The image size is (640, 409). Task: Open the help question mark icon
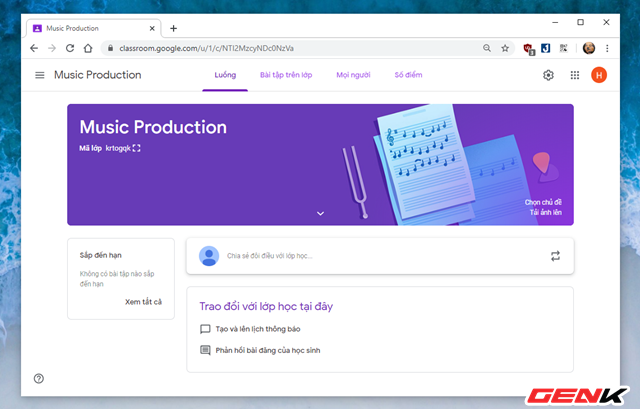coord(39,378)
